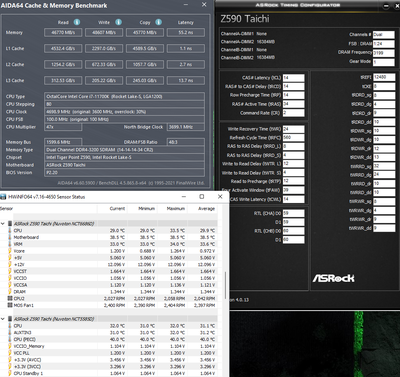Click the Maximum column header
400x377 pixels.
coord(176,209)
